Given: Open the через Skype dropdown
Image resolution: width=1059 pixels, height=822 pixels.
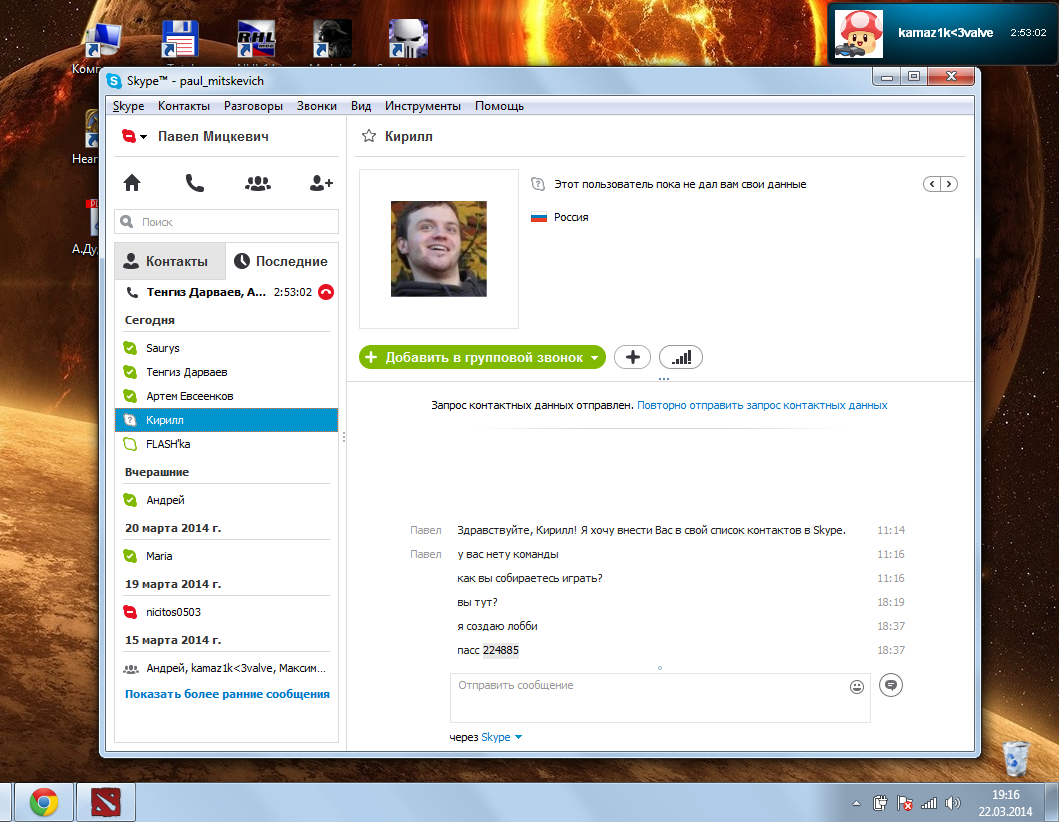Looking at the screenshot, I should pyautogui.click(x=501, y=737).
